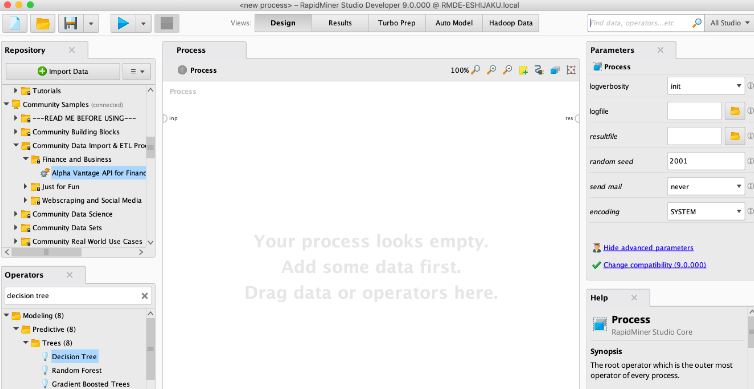Select Decision Tree operator
754x389 pixels.
click(x=74, y=357)
